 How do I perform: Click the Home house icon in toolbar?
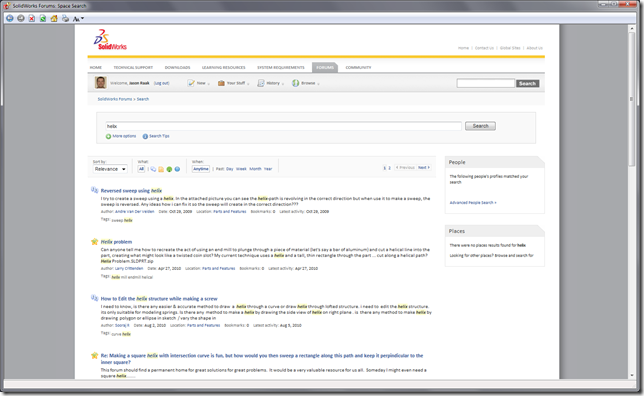pos(54,18)
